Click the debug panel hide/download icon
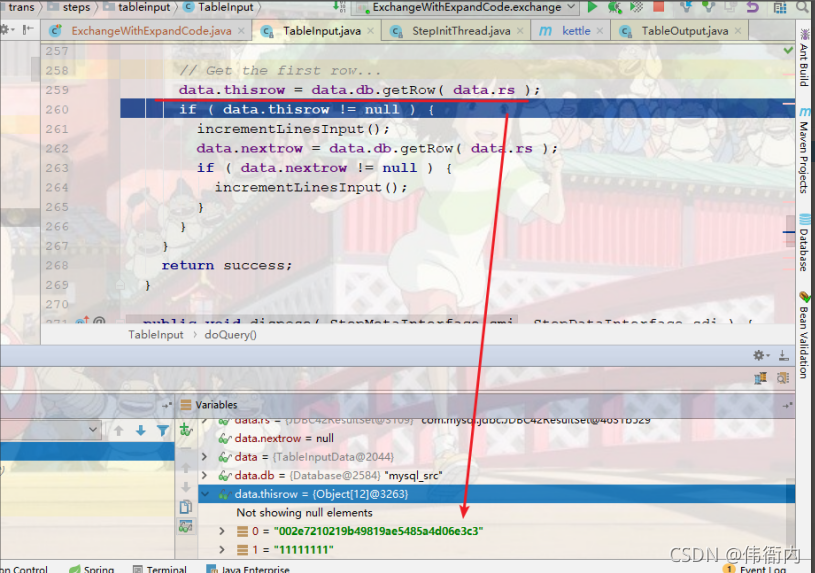Screen dimensions: 815x573 coord(783,356)
